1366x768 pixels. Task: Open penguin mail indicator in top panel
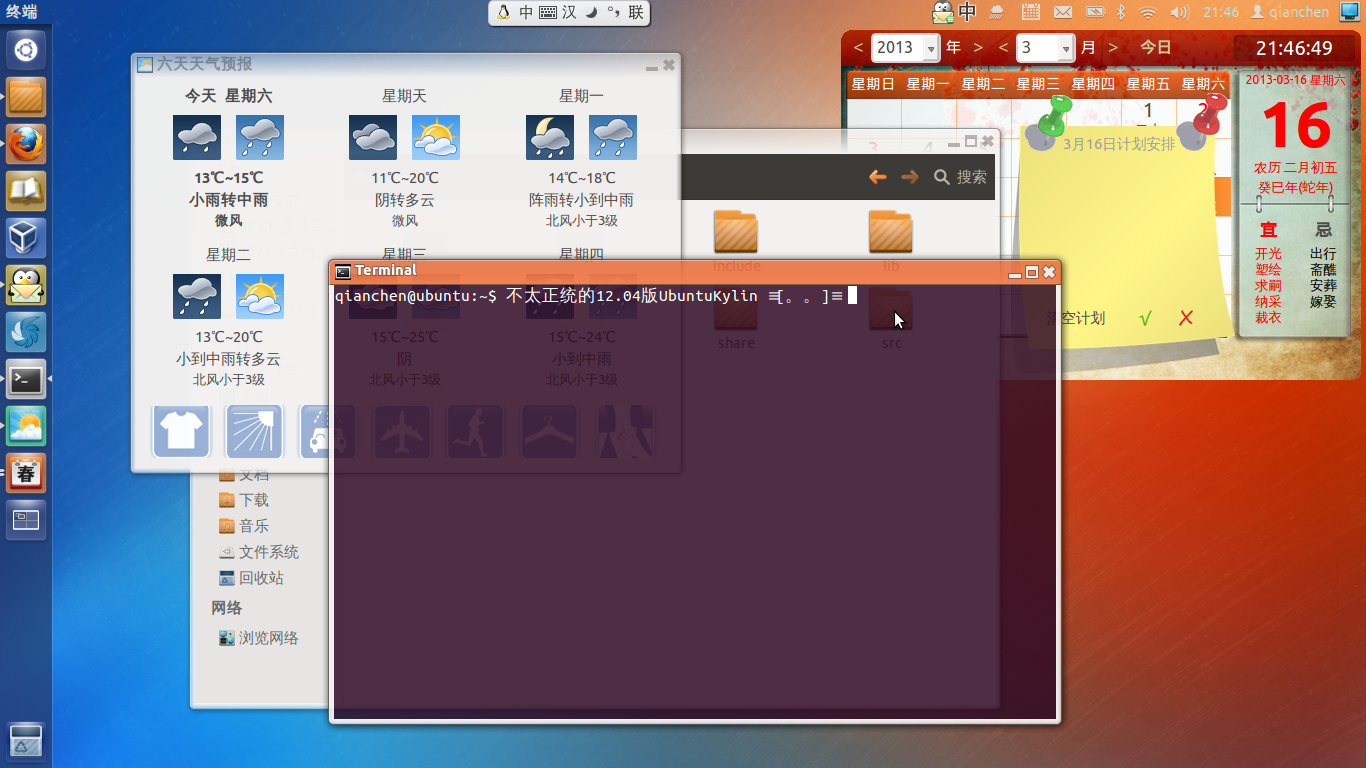click(942, 12)
